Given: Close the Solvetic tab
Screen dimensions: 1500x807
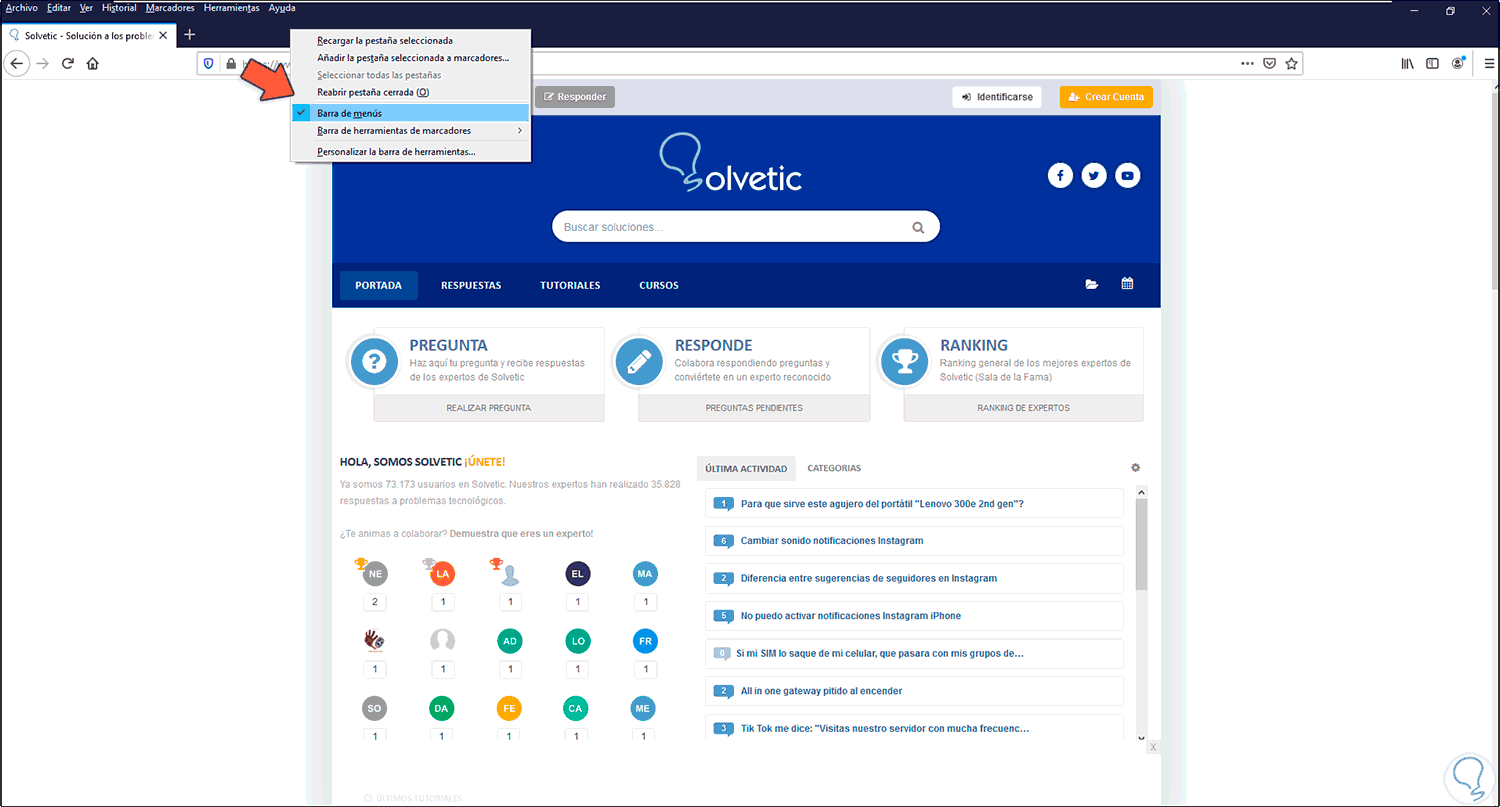Looking at the screenshot, I should [x=163, y=35].
